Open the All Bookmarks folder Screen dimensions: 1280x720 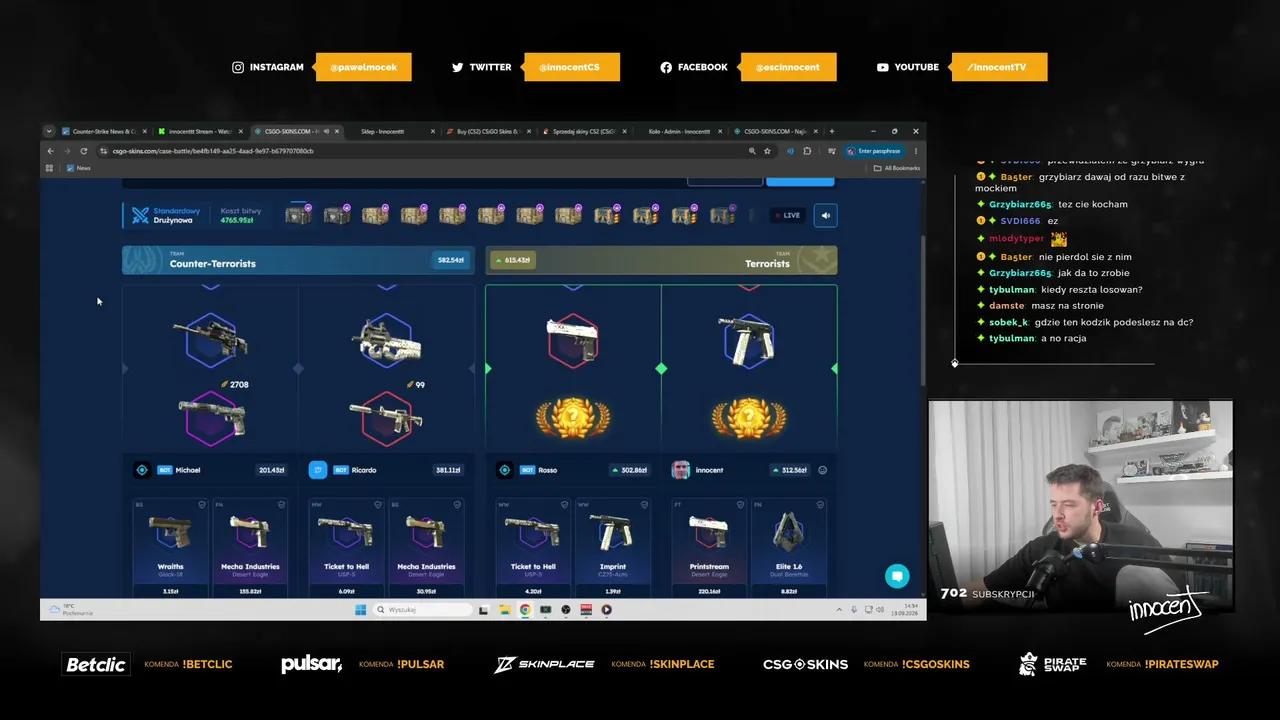[897, 168]
